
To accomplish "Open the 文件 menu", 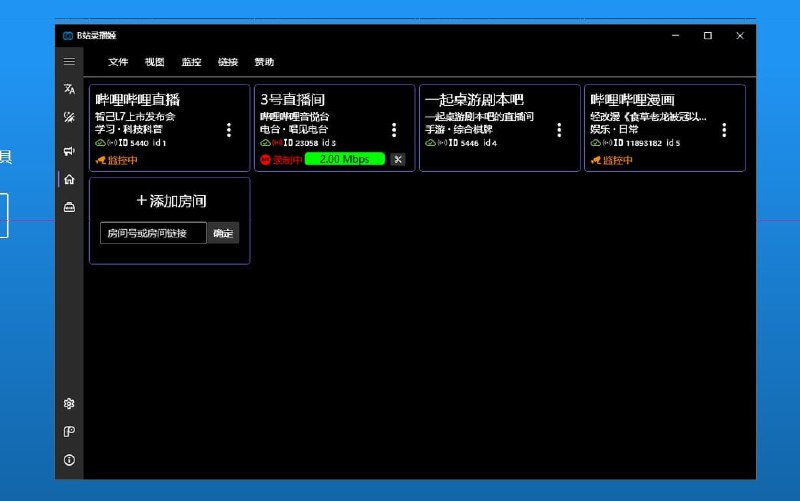I will click(118, 62).
